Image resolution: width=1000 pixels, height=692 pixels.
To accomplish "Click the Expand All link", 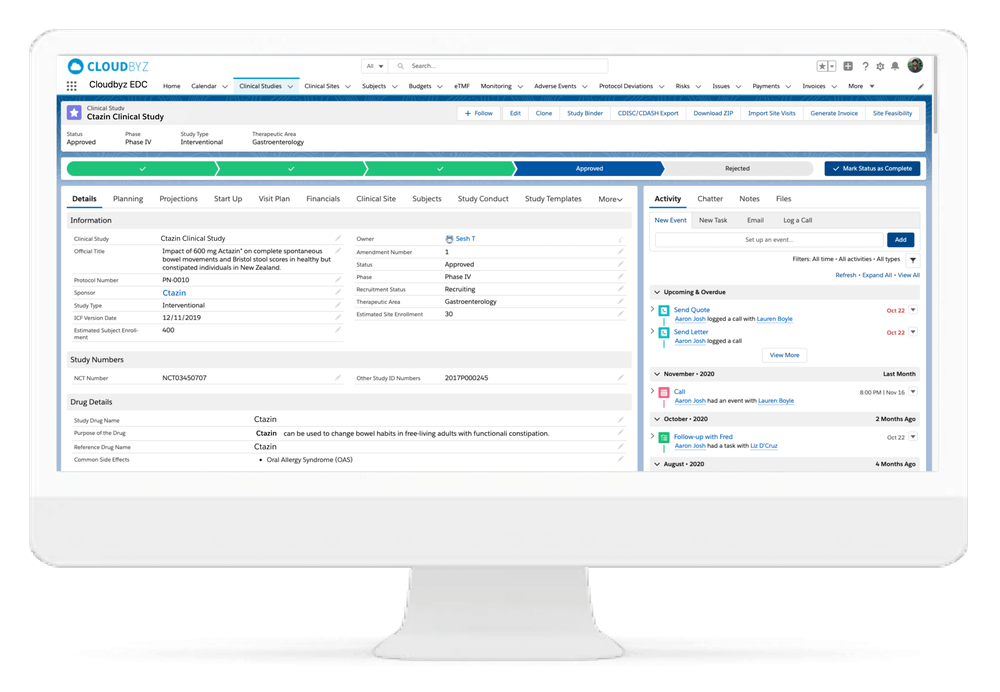I will (877, 276).
